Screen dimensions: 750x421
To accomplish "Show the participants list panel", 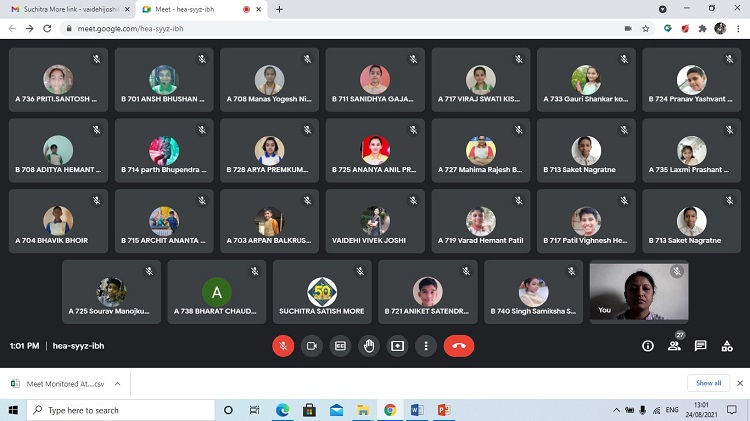I will tap(674, 346).
